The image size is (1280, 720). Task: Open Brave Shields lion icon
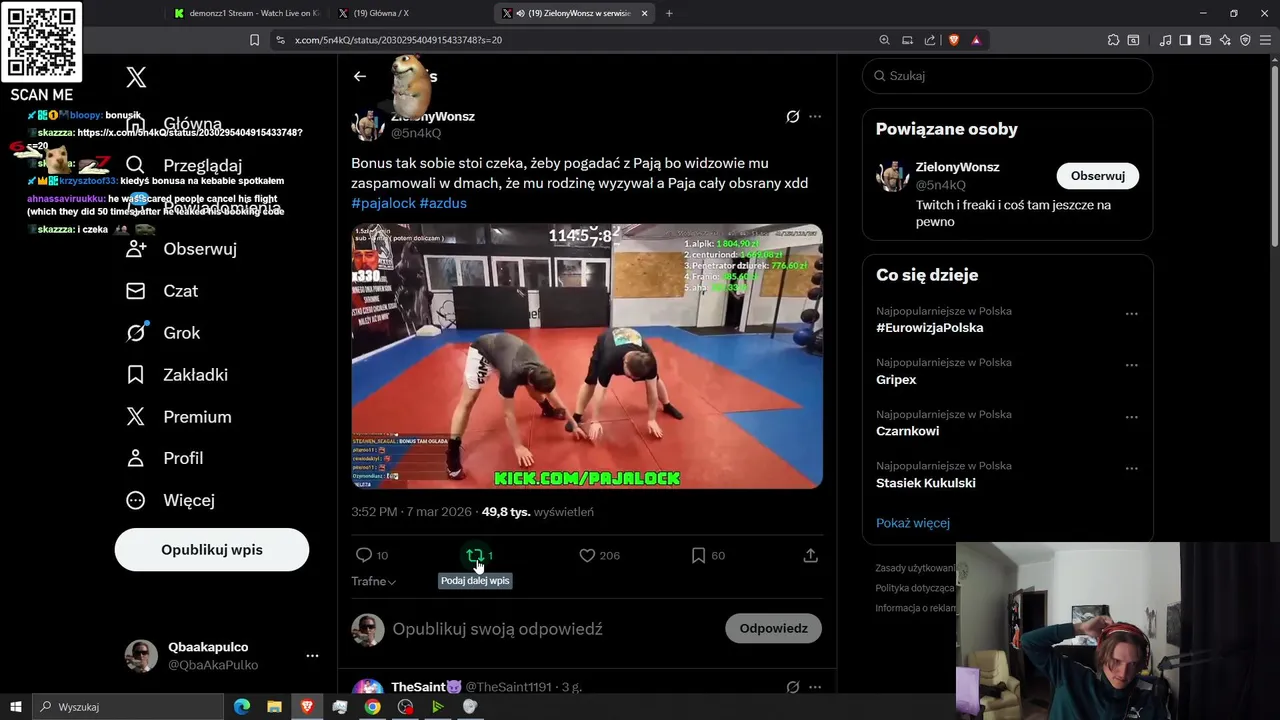coord(953,40)
